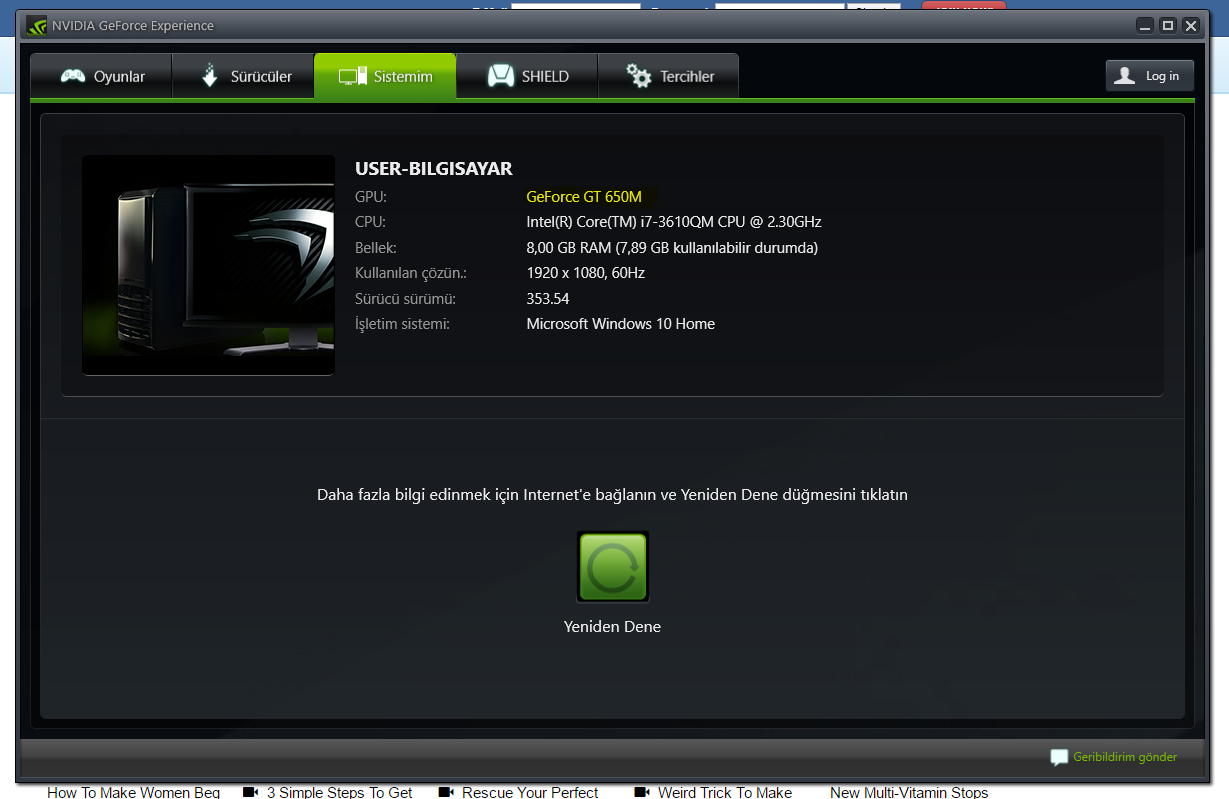Click the Intel(R) Core(TM) i7-3610QM CPU value
Screen dimensions: 1229x799
[674, 222]
